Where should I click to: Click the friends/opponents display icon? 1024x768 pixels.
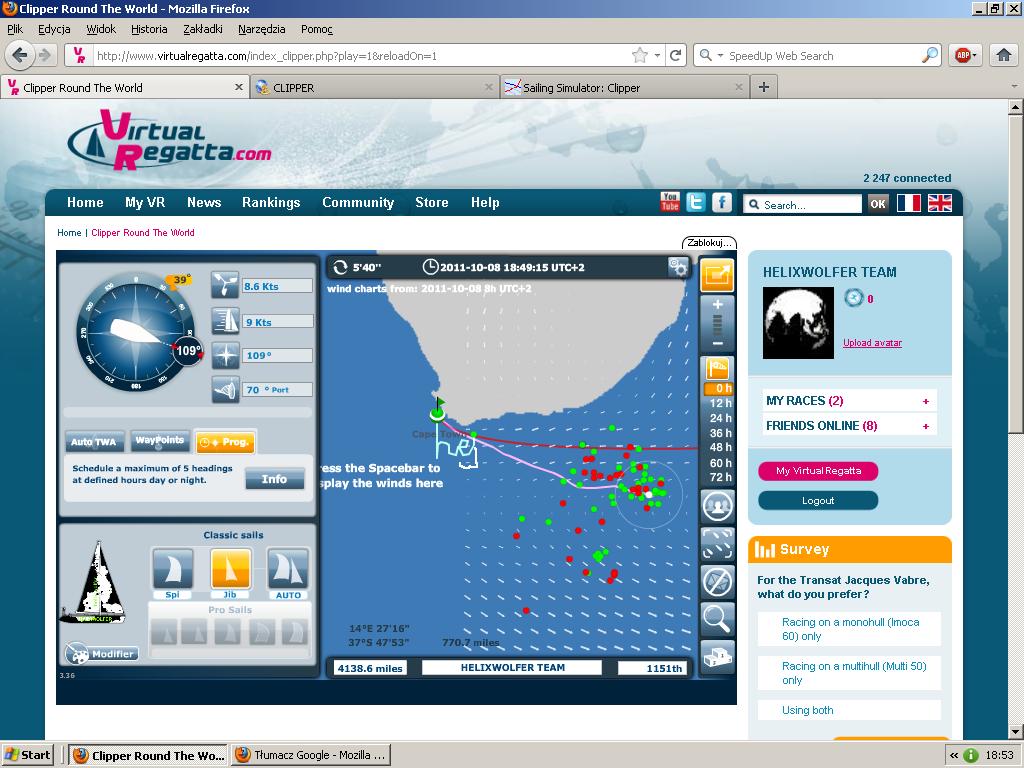(717, 506)
